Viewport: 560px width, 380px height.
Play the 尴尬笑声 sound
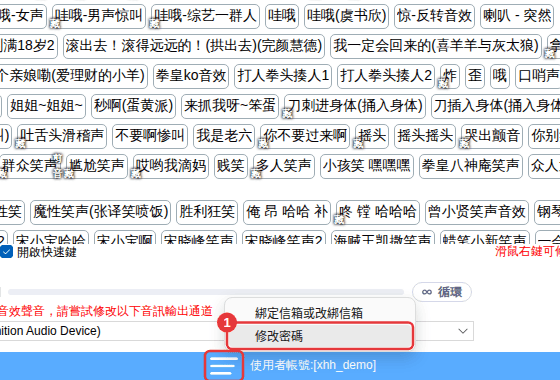point(97,166)
